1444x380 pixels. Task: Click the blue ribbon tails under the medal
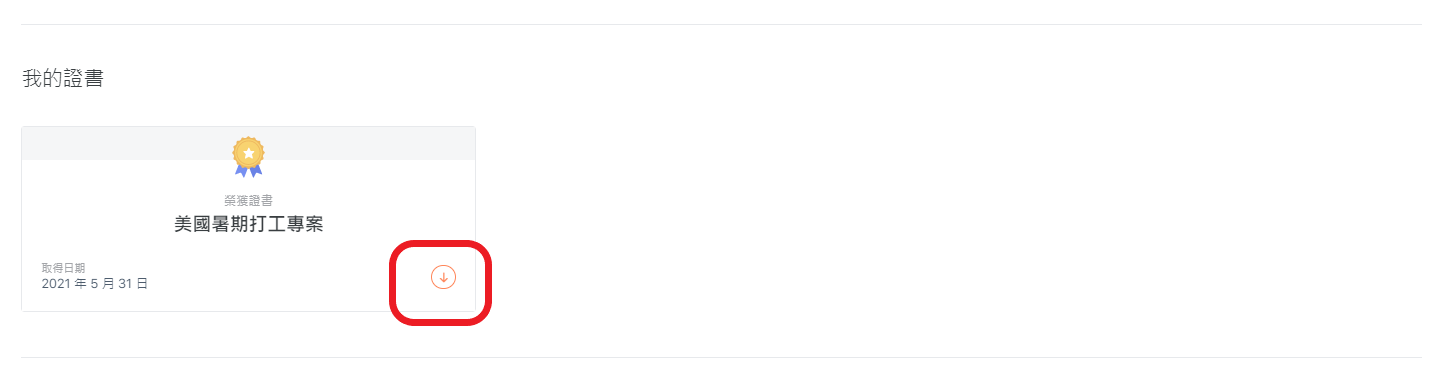pos(248,171)
